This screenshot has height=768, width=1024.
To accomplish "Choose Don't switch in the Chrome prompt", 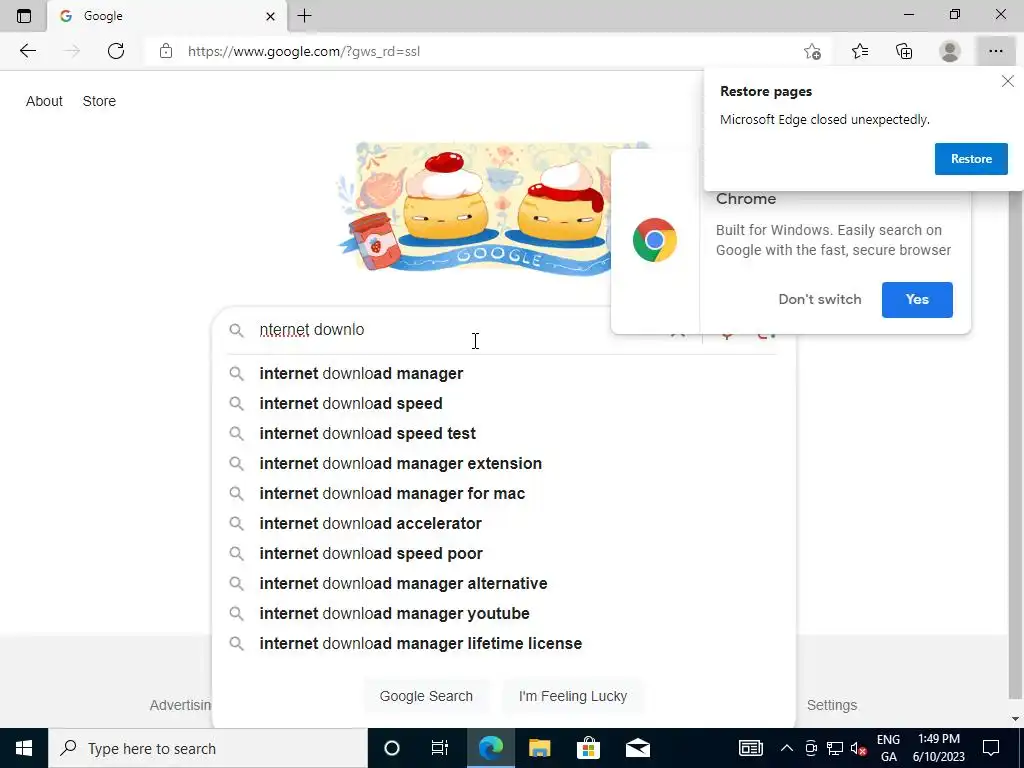I will [820, 299].
